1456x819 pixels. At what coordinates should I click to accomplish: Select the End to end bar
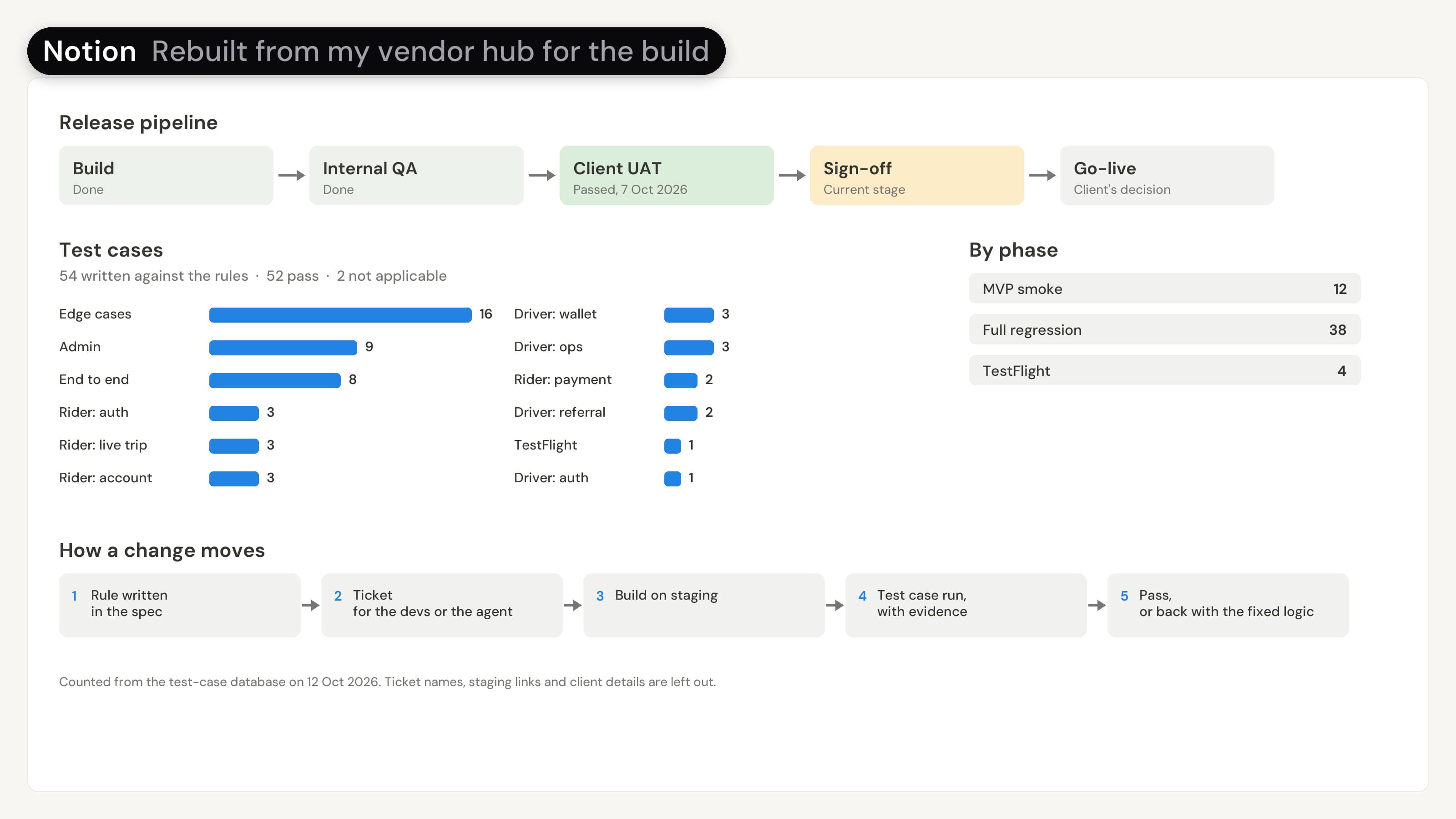[x=275, y=380]
